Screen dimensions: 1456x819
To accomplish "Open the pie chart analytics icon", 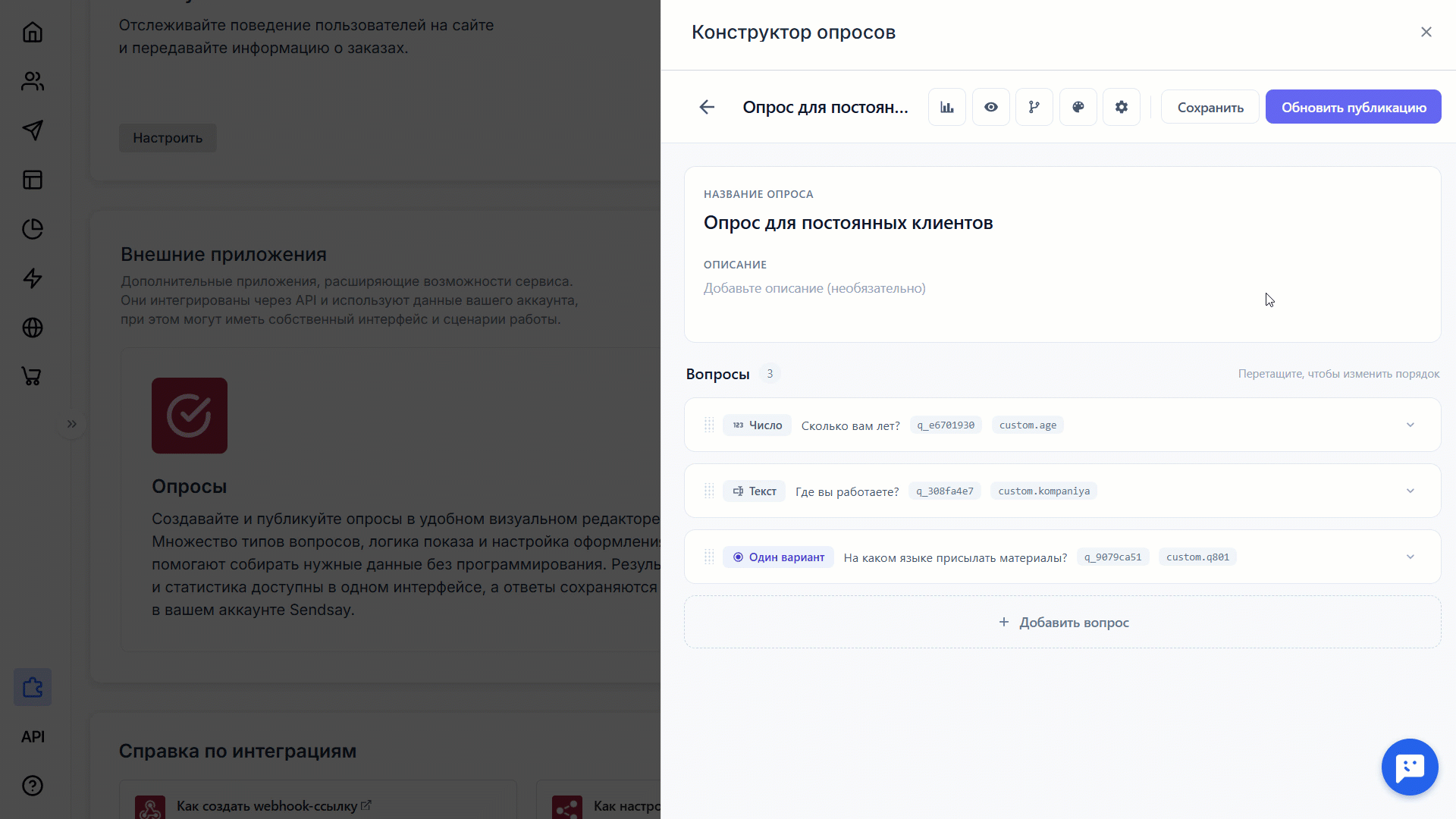I will [x=33, y=229].
